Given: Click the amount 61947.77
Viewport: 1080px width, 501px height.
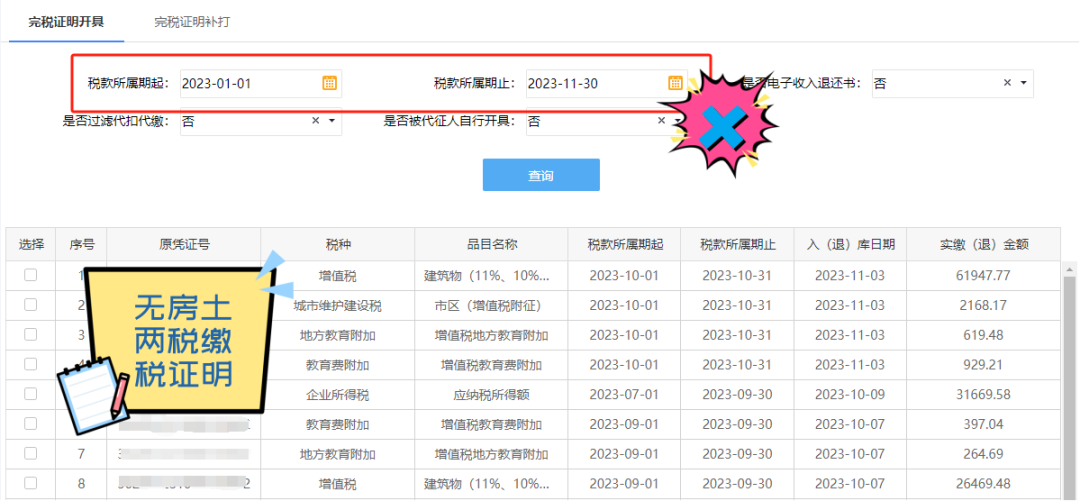Looking at the screenshot, I should point(983,276).
